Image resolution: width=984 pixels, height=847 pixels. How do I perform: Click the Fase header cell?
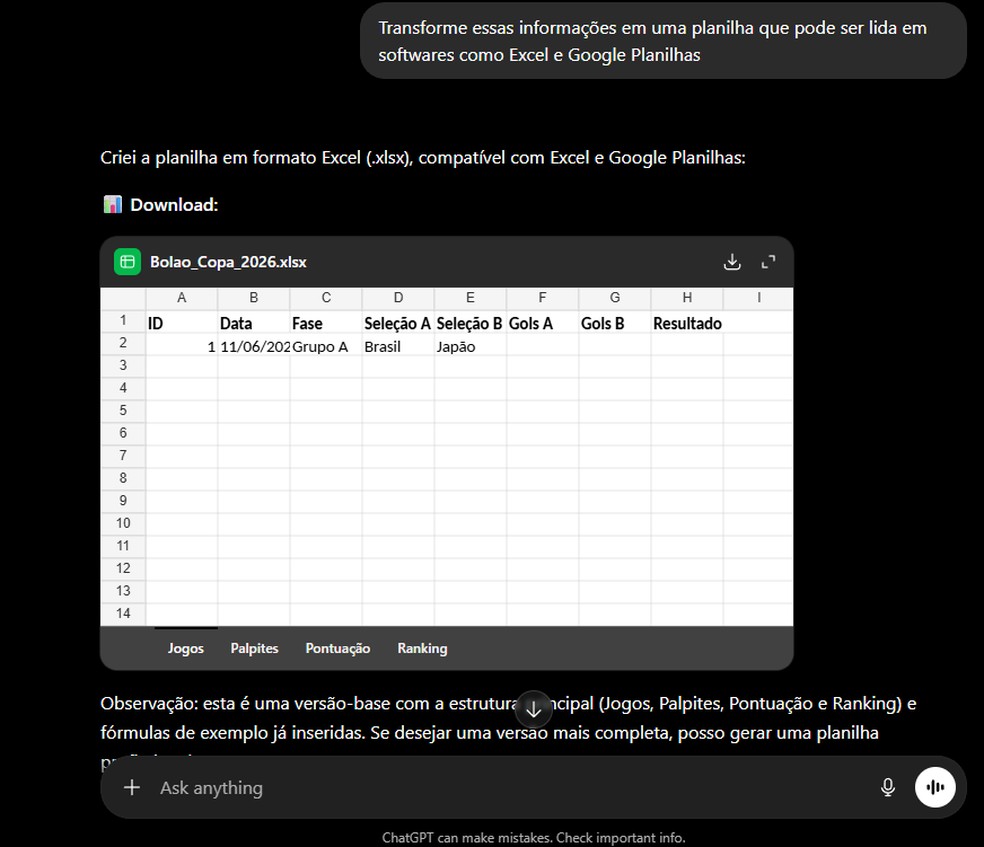326,323
